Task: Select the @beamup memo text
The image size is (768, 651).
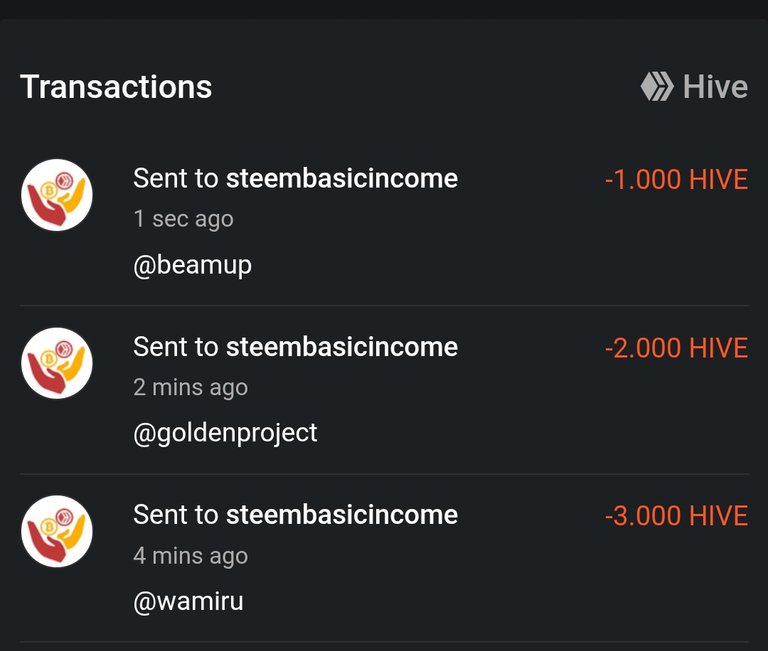Action: click(x=192, y=265)
